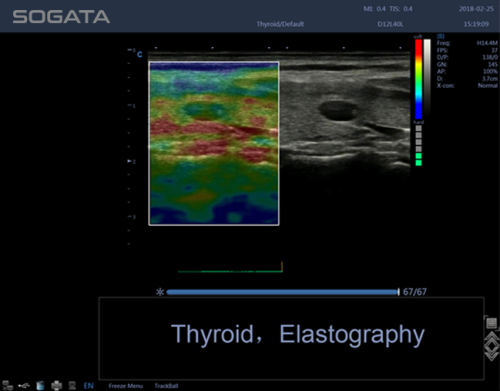Click the asterisk icon left of cine bar
This screenshot has height=391, width=500.
[x=160, y=292]
